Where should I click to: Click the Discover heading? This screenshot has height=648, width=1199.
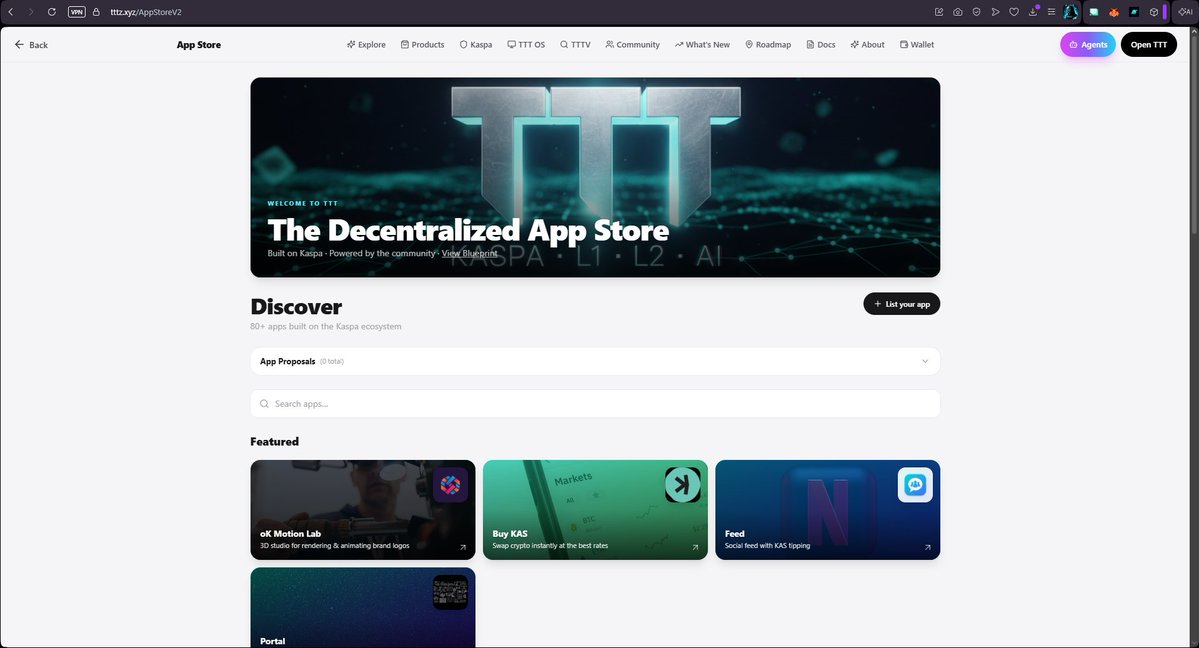click(296, 307)
